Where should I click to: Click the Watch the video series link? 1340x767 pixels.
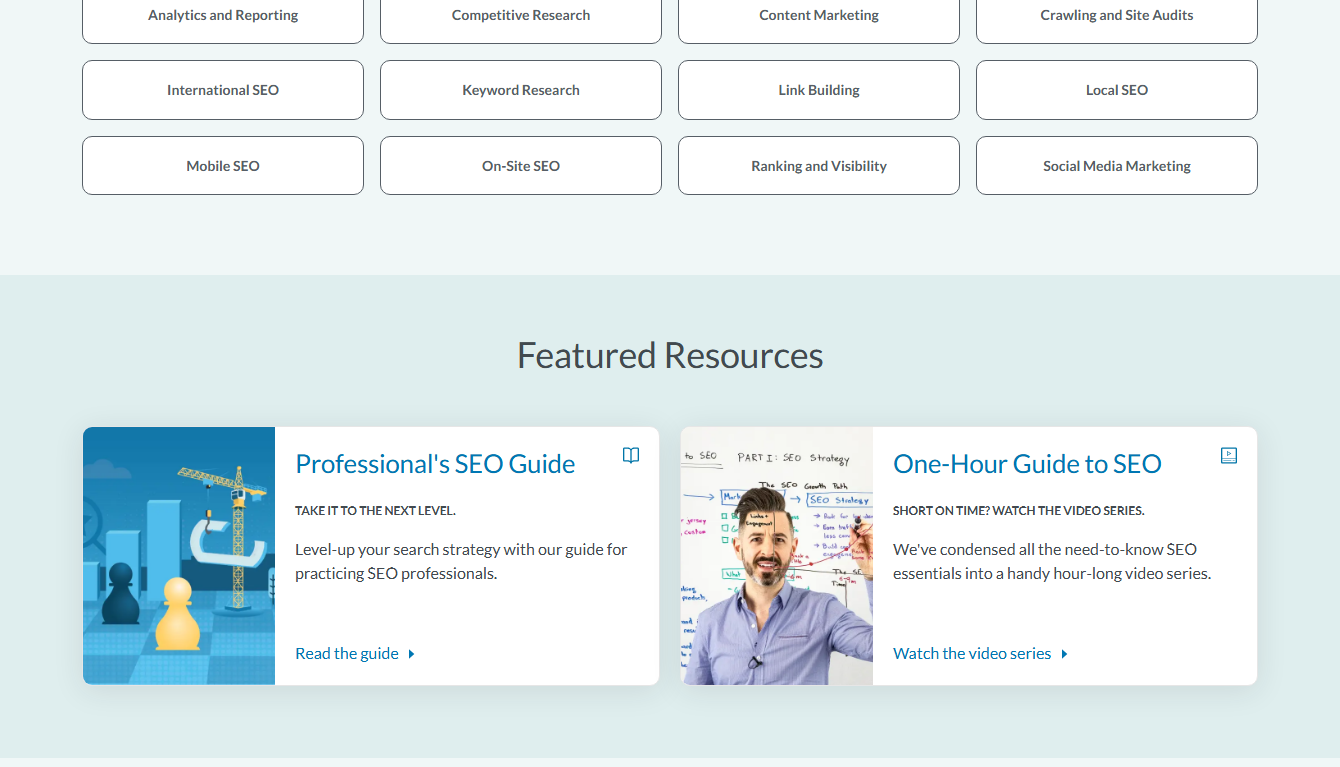click(972, 653)
